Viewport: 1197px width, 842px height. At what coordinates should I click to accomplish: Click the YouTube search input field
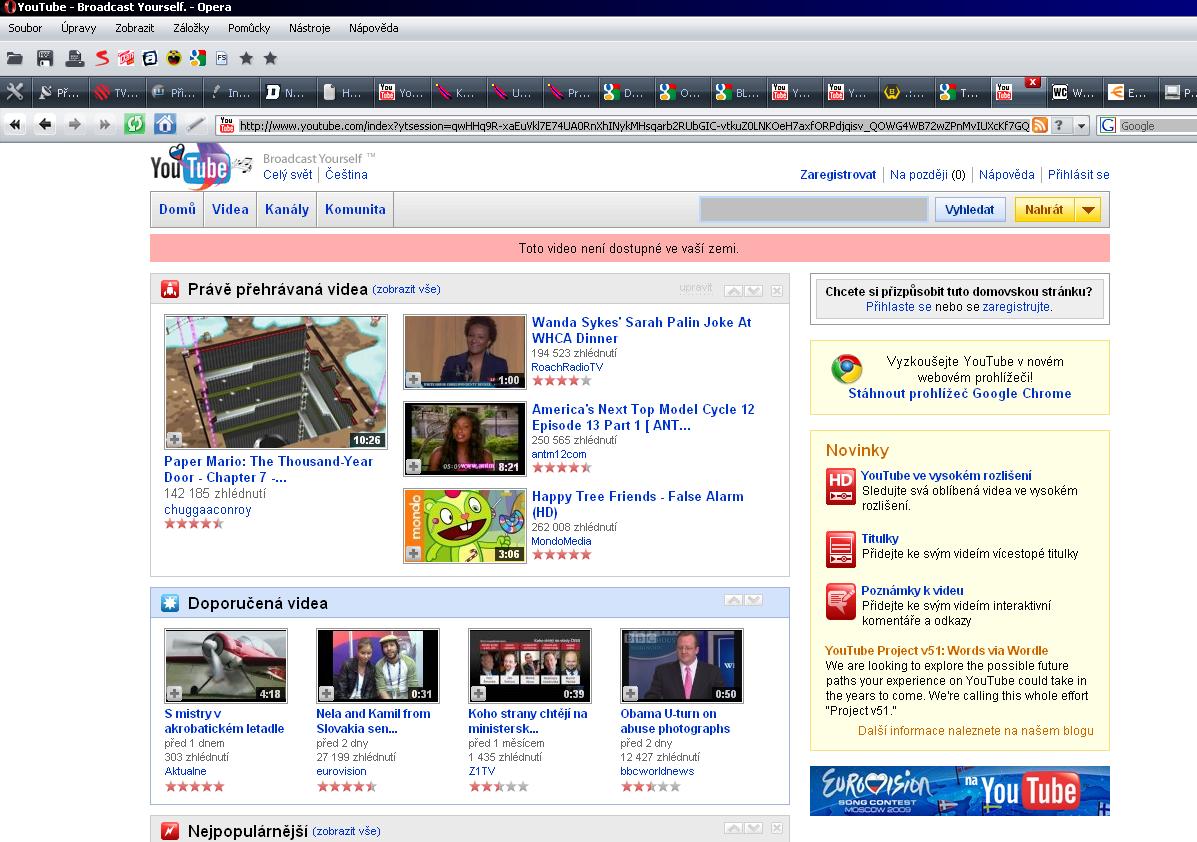click(x=813, y=210)
